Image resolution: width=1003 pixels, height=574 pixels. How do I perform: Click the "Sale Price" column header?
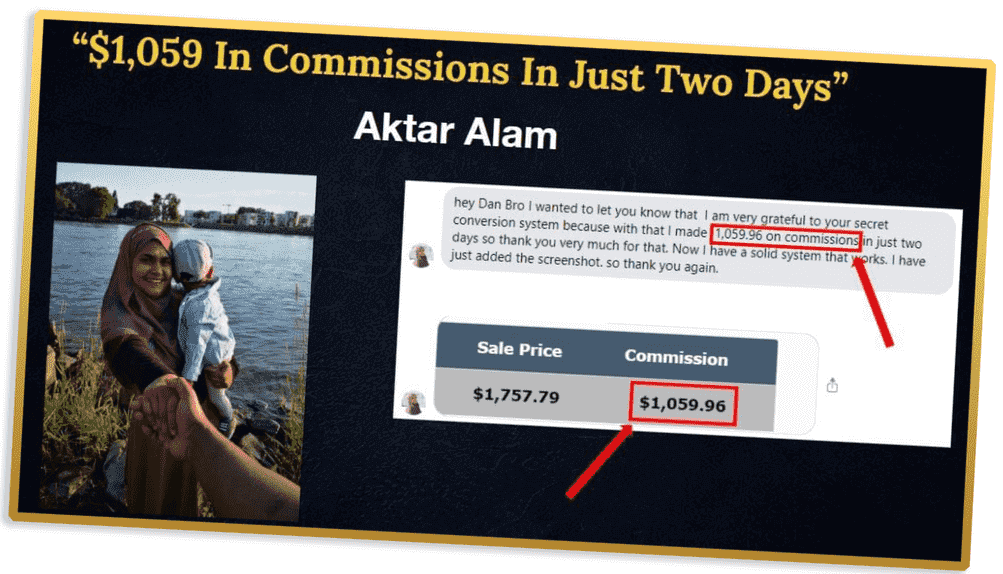point(519,349)
